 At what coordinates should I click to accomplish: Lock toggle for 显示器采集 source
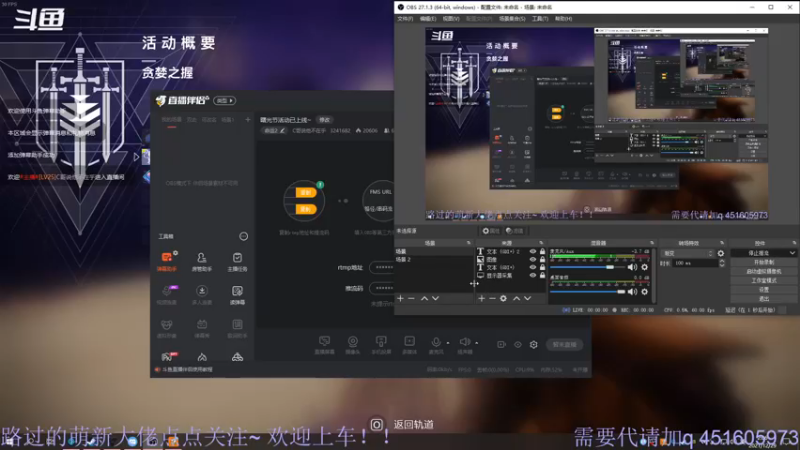(x=542, y=275)
